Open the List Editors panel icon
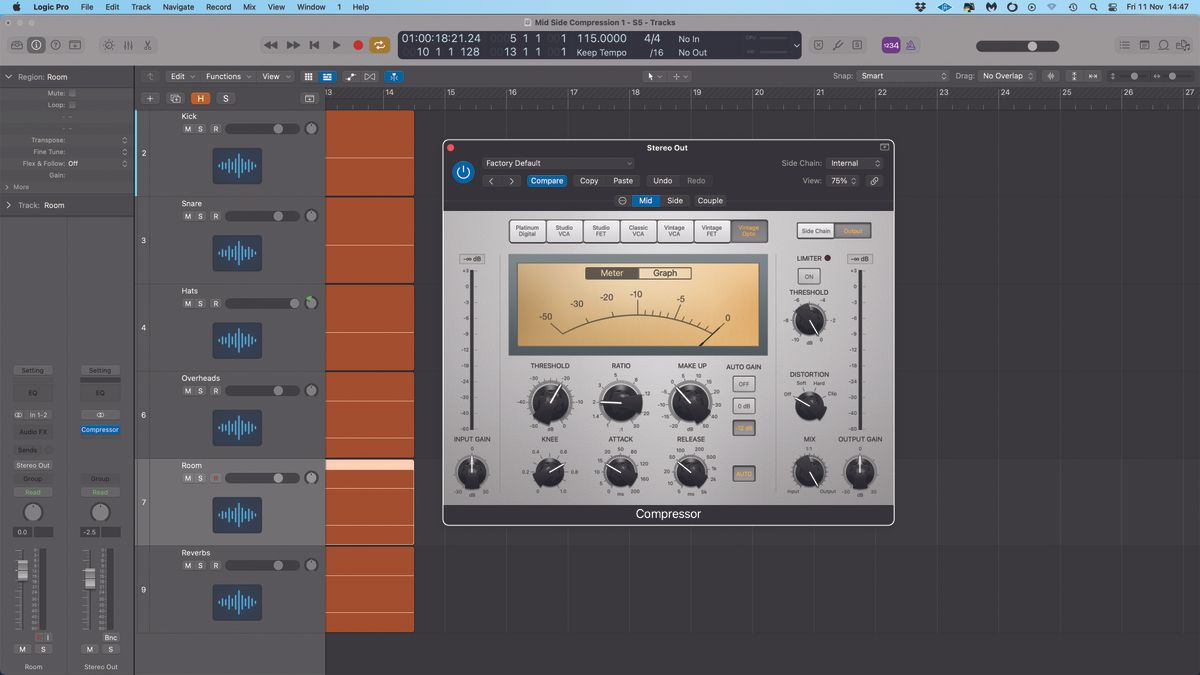Screen dimensions: 1200x675 1124,45
